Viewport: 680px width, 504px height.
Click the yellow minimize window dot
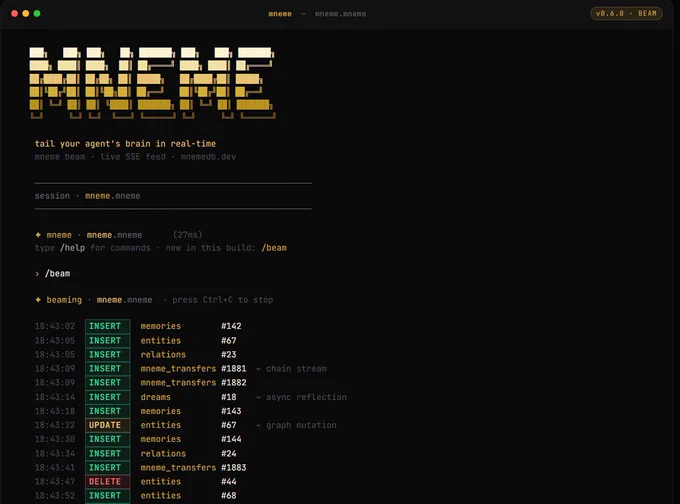point(26,13)
